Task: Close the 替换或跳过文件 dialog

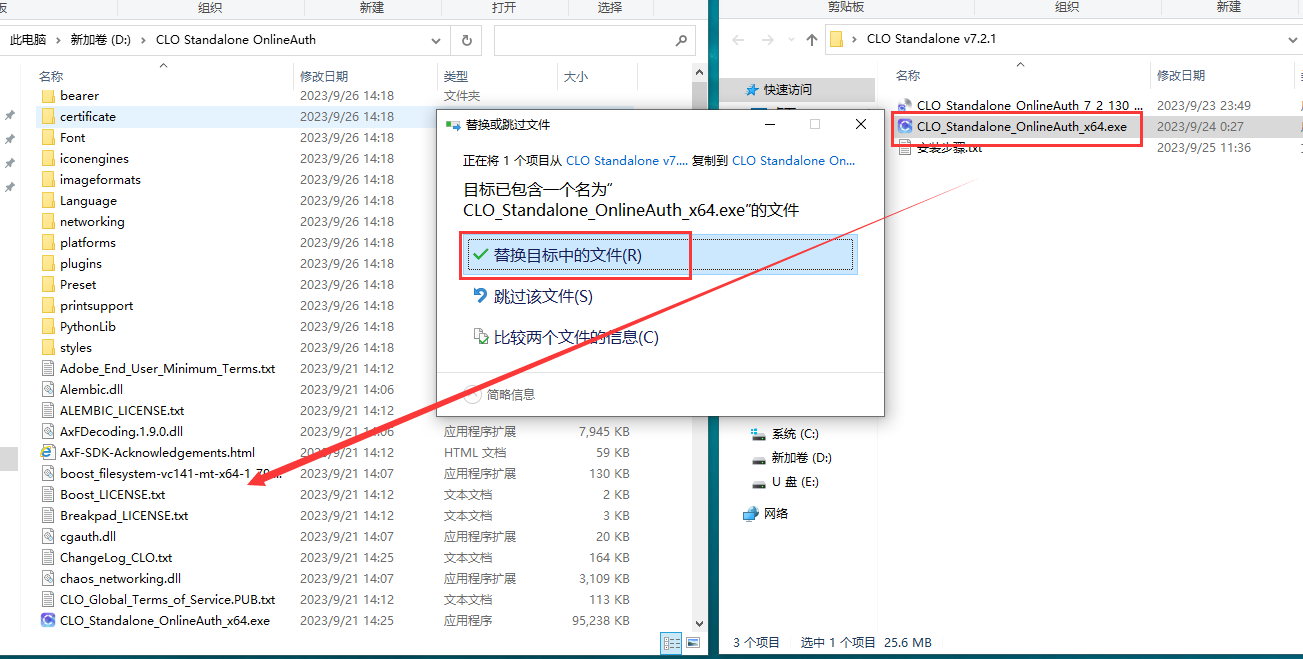Action: point(861,125)
